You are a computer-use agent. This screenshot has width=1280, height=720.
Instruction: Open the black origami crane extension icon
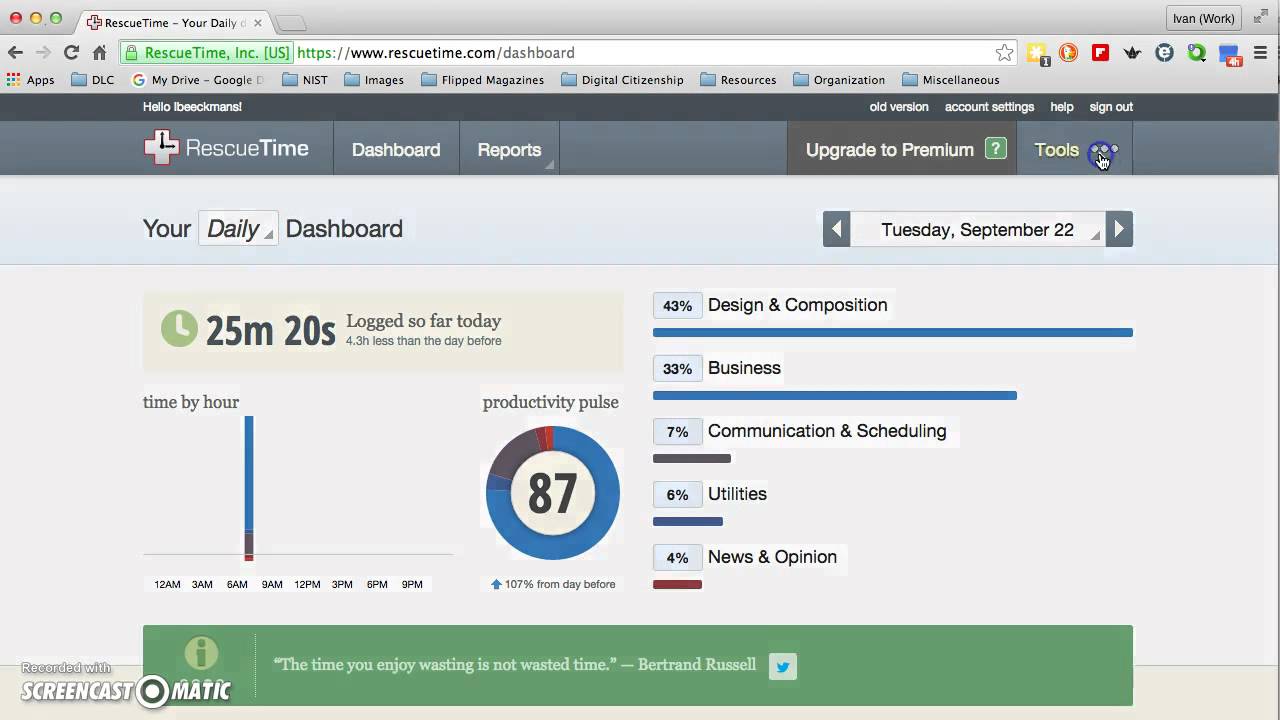pyautogui.click(x=1132, y=53)
